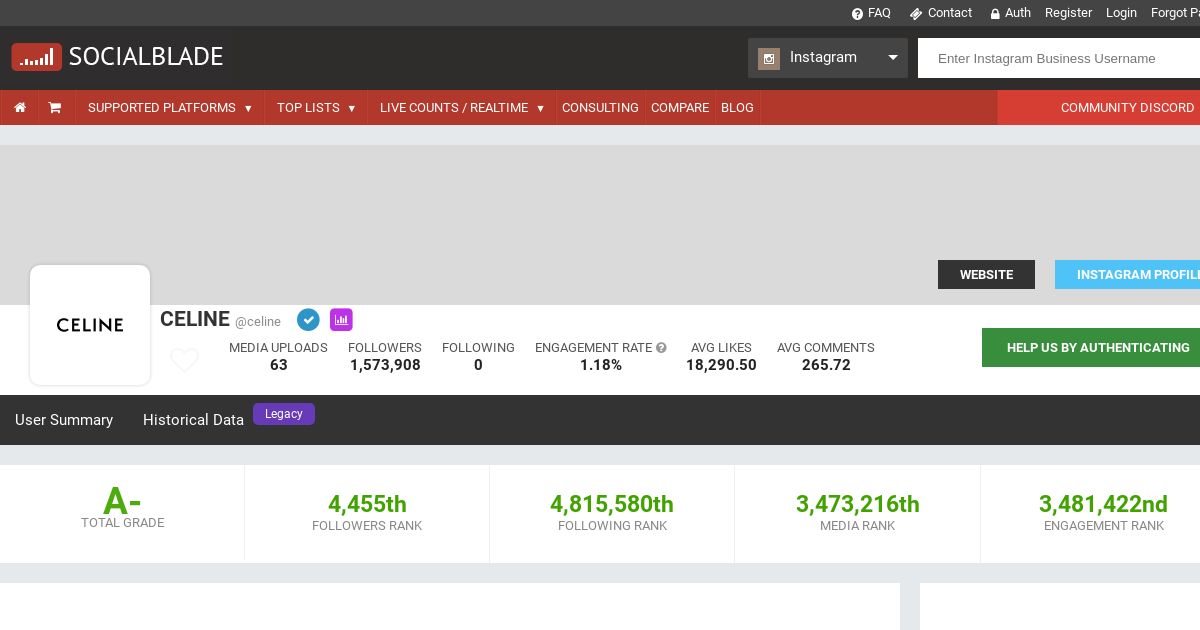Open the Auth link

click(x=1018, y=13)
